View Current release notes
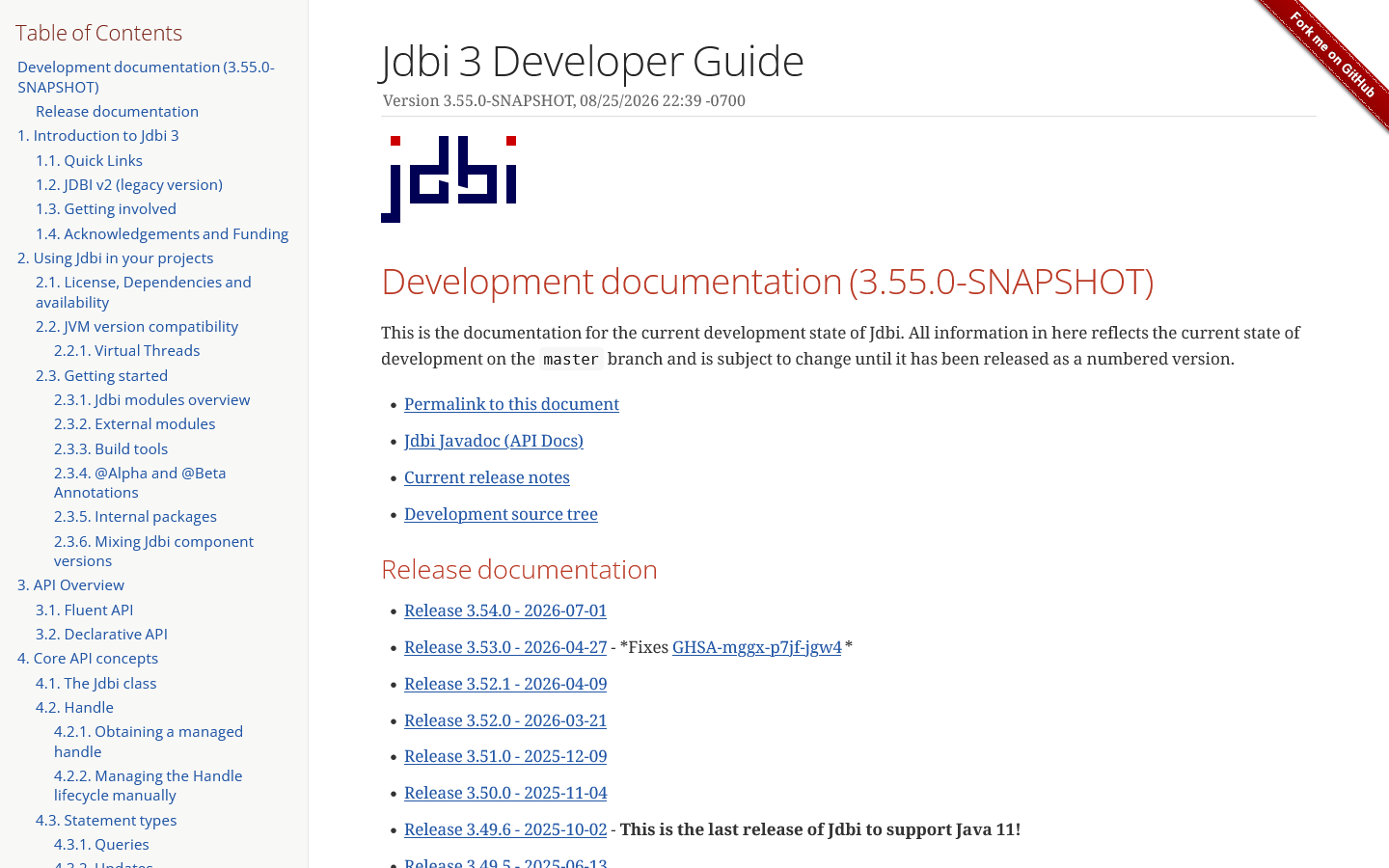This screenshot has width=1389, height=868. click(487, 477)
